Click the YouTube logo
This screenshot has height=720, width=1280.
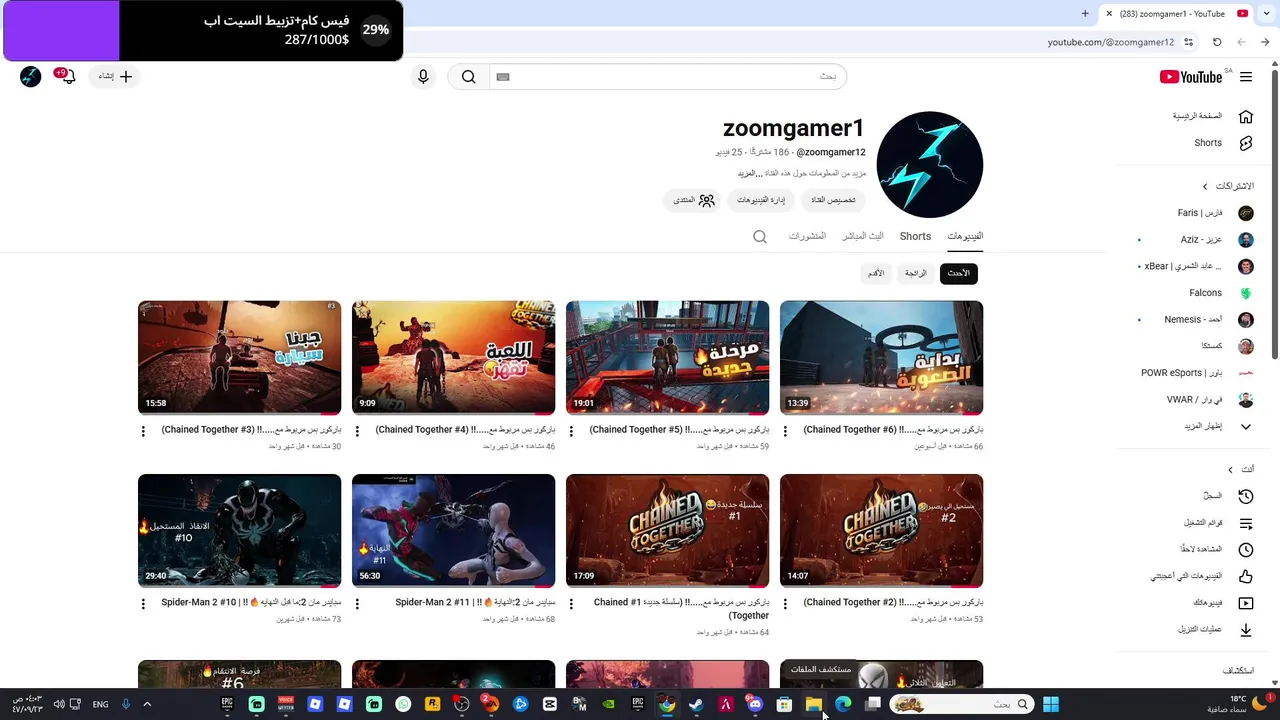click(x=1191, y=77)
